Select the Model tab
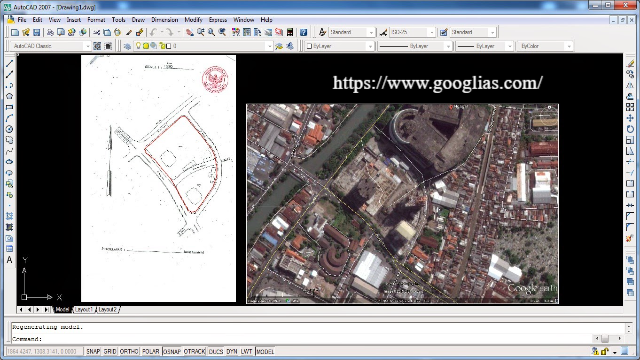Image resolution: width=640 pixels, height=360 pixels. pyautogui.click(x=62, y=310)
